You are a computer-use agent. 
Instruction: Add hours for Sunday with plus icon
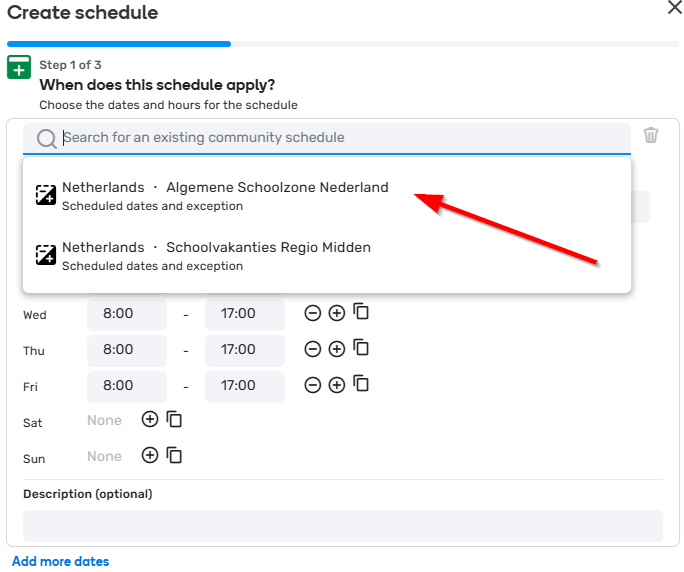pos(150,456)
